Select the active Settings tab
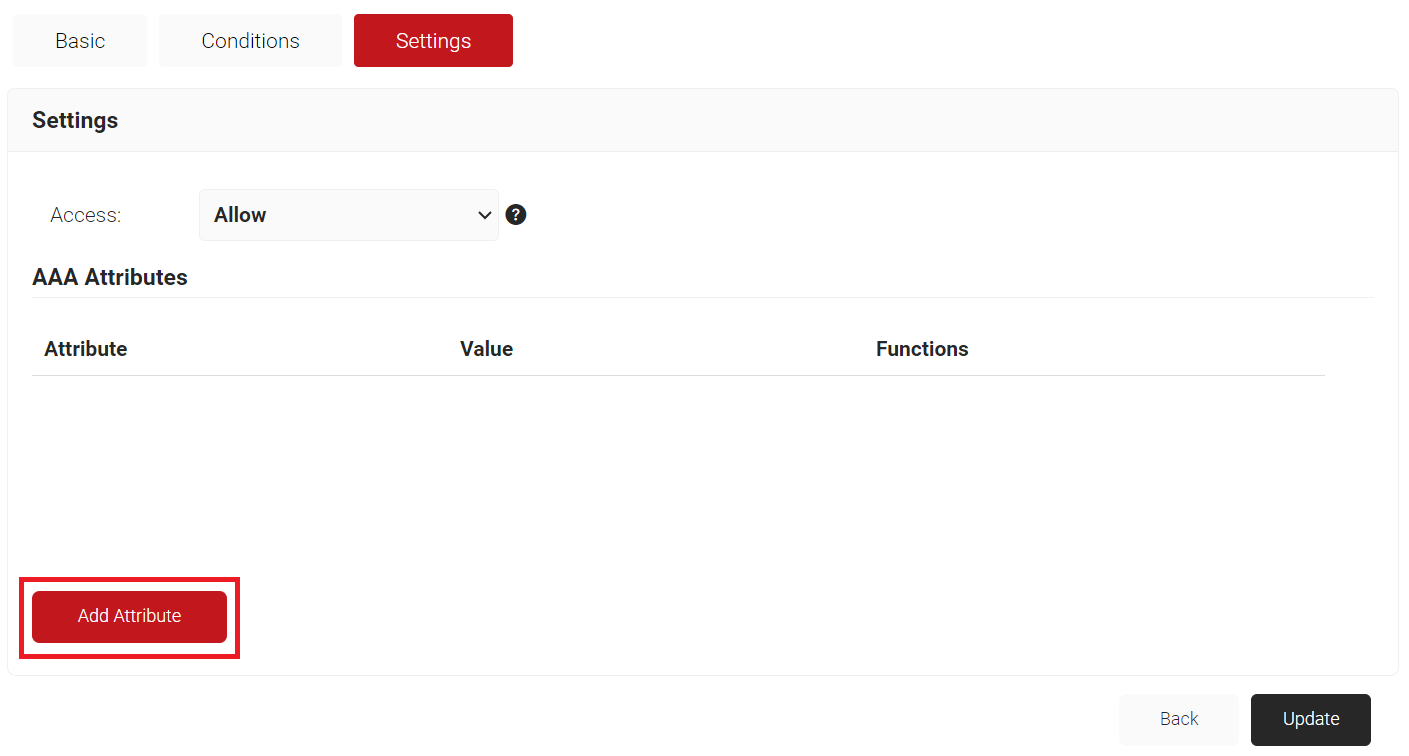This screenshot has height=756, width=1409. tap(433, 41)
